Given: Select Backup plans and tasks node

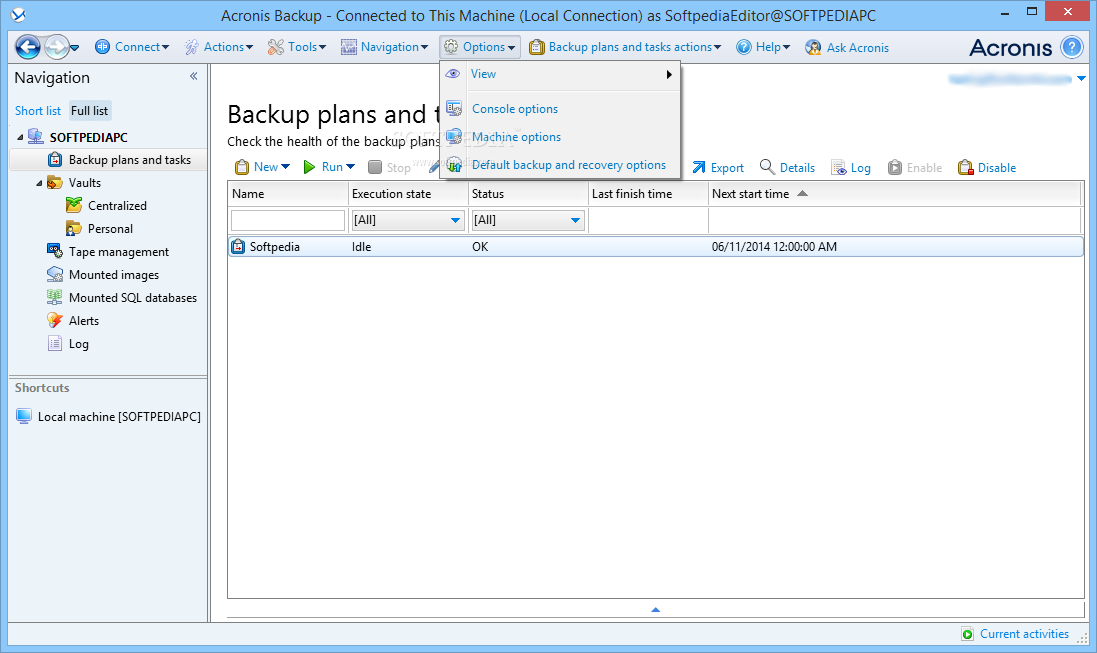Looking at the screenshot, I should [129, 160].
